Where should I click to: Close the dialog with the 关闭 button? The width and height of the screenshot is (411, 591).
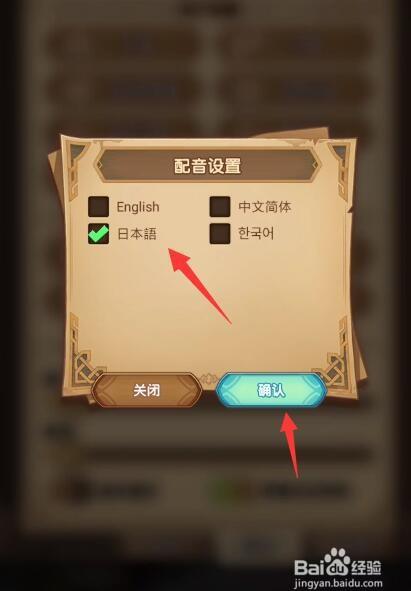[x=147, y=390]
